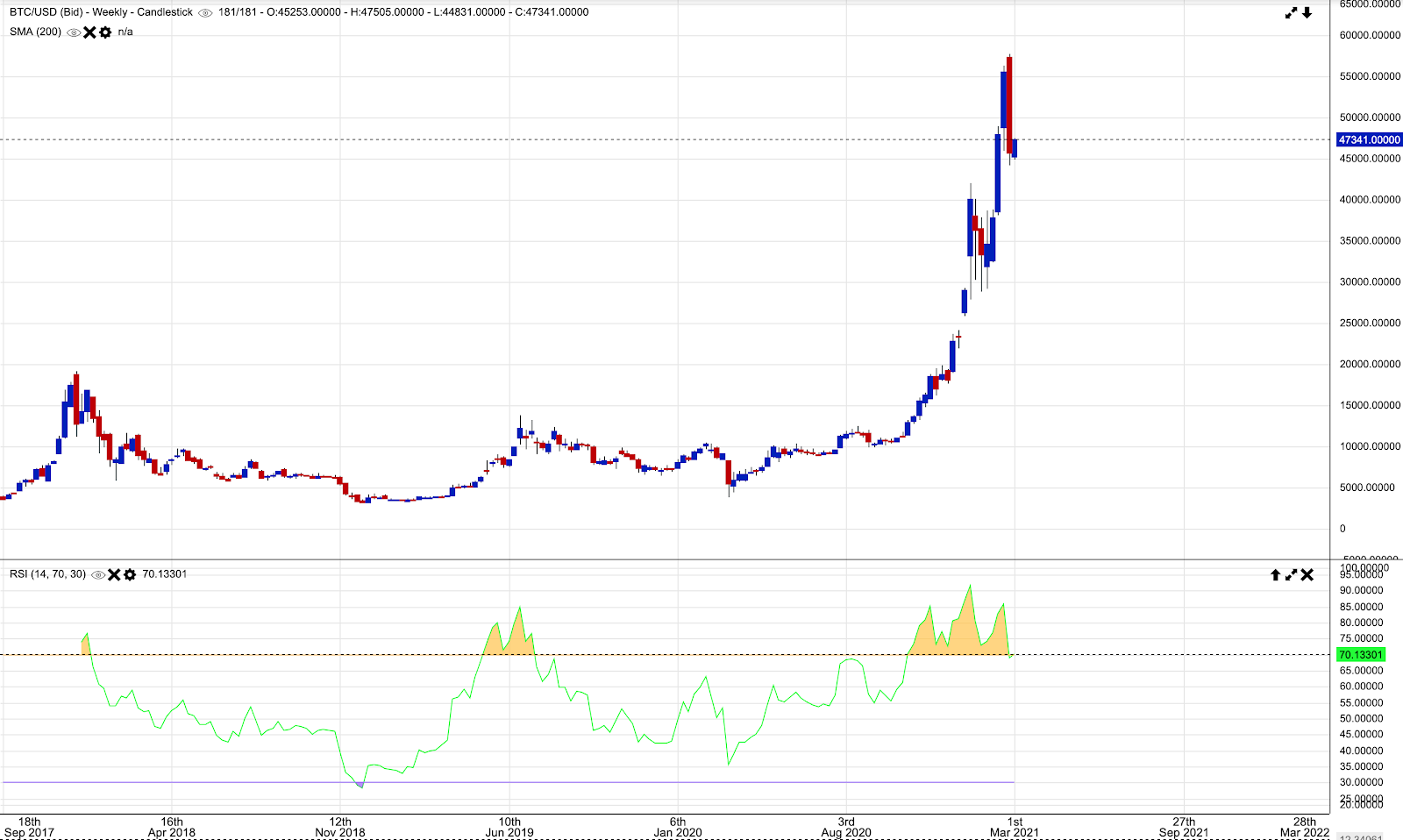Click the Jan 2020 date axis label

click(x=678, y=827)
